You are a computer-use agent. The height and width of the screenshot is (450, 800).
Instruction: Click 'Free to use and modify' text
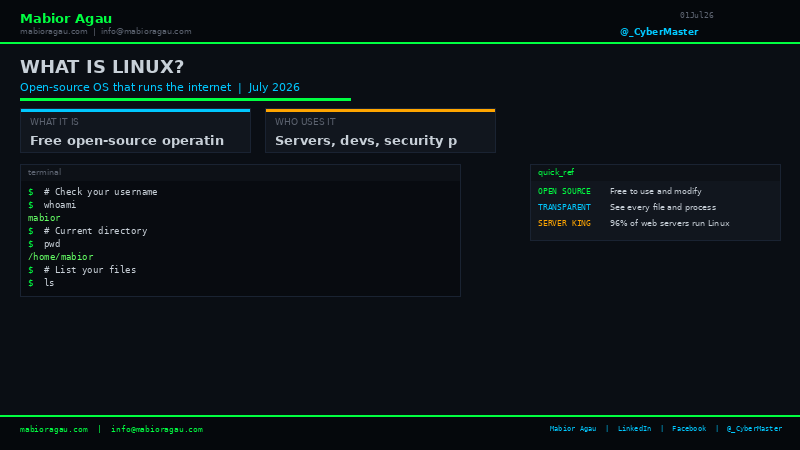pos(656,191)
